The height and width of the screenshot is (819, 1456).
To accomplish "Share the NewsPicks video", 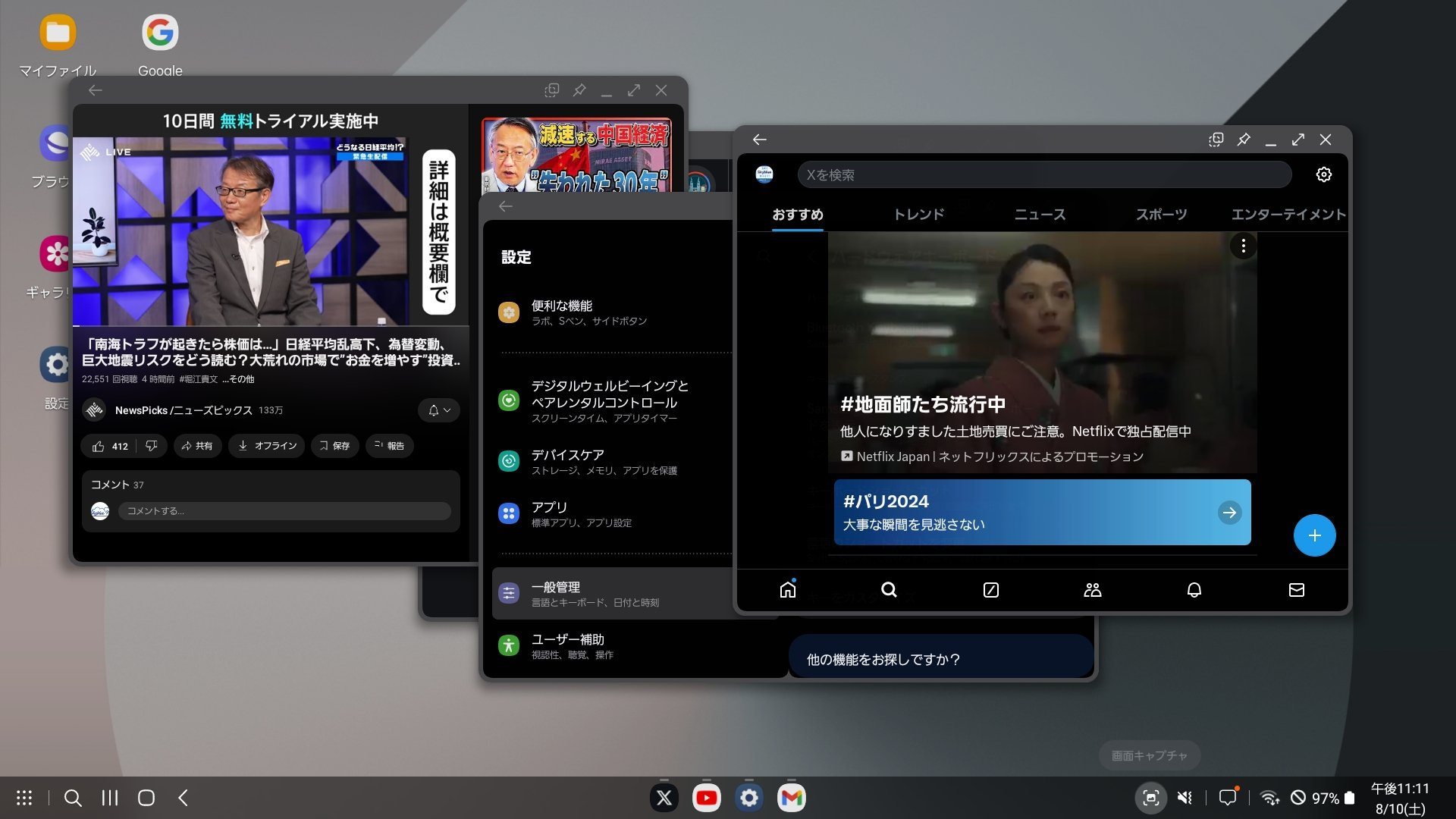I will tap(197, 446).
